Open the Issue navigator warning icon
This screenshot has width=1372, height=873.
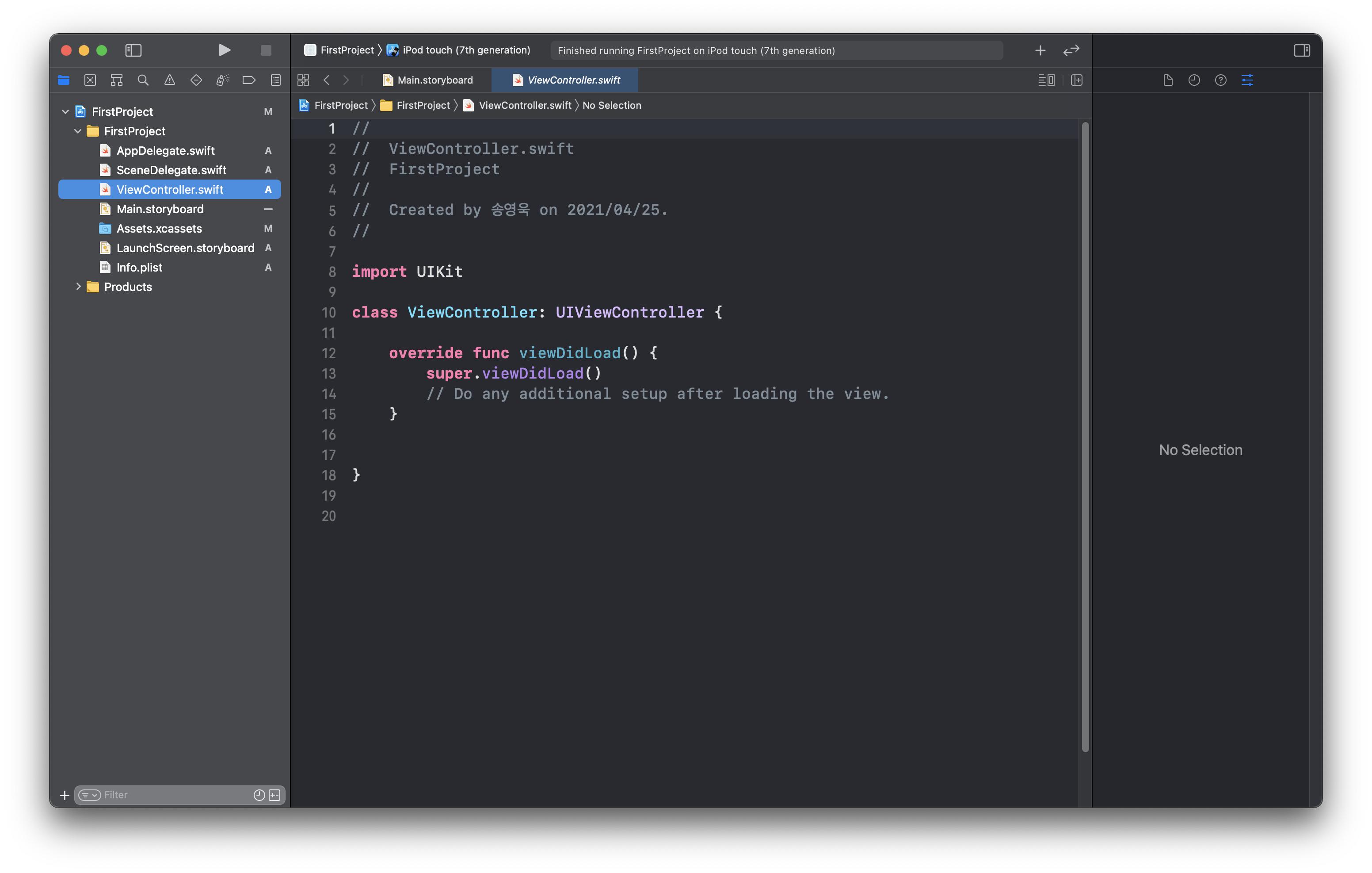pos(170,80)
